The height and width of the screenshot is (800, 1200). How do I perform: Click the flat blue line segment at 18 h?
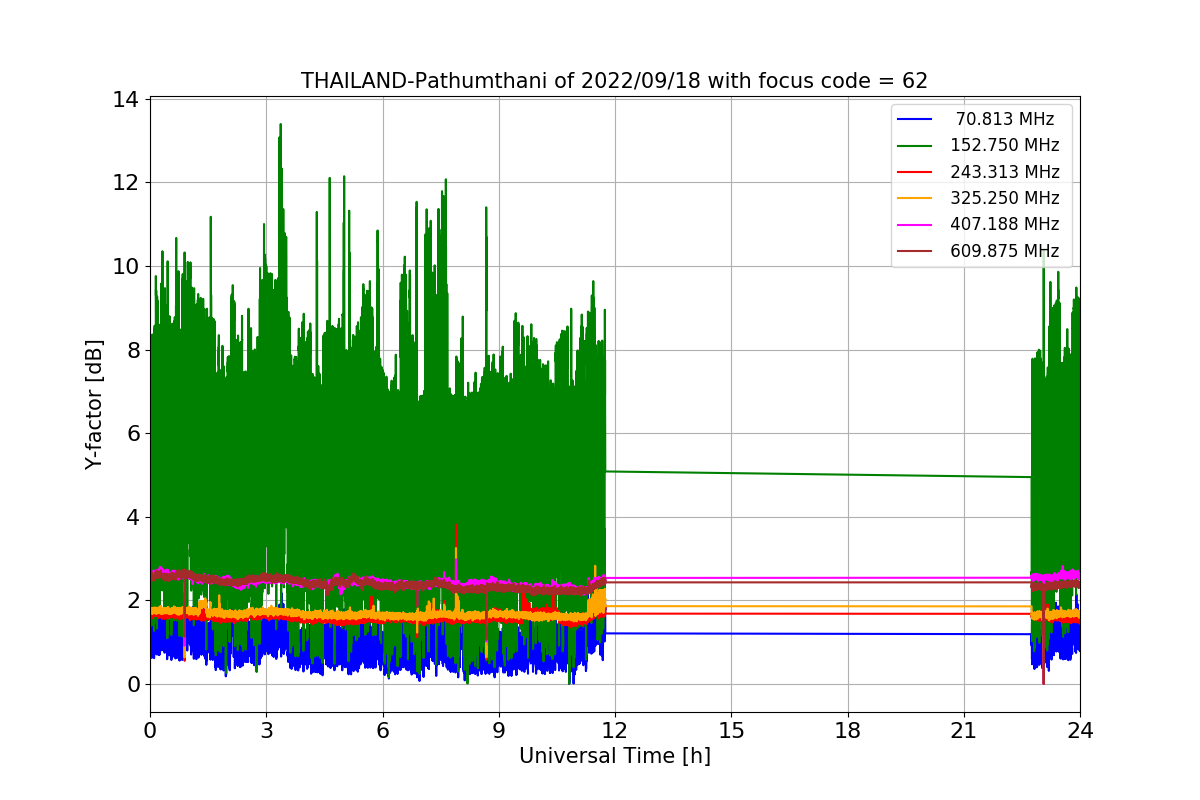[848, 633]
